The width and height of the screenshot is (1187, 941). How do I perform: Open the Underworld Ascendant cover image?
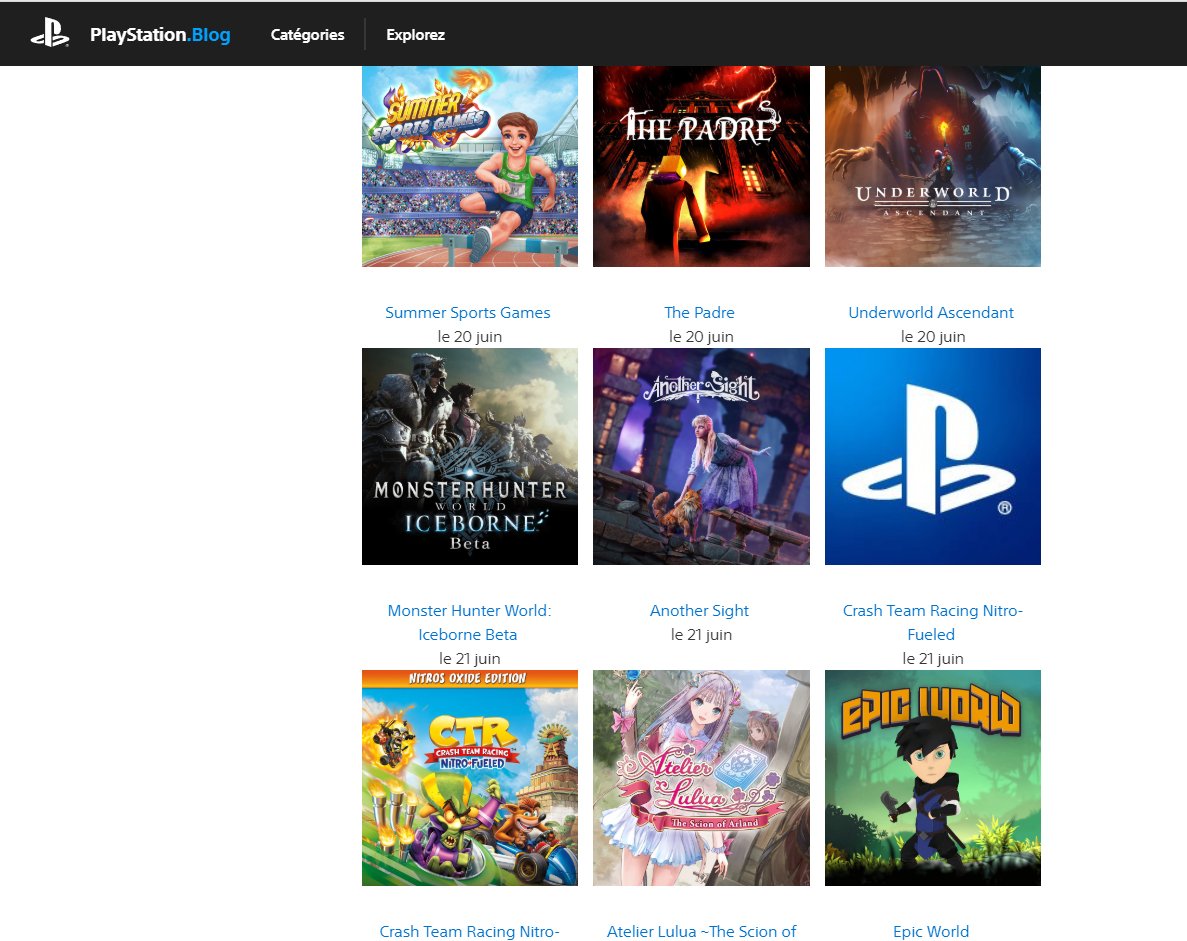[933, 166]
